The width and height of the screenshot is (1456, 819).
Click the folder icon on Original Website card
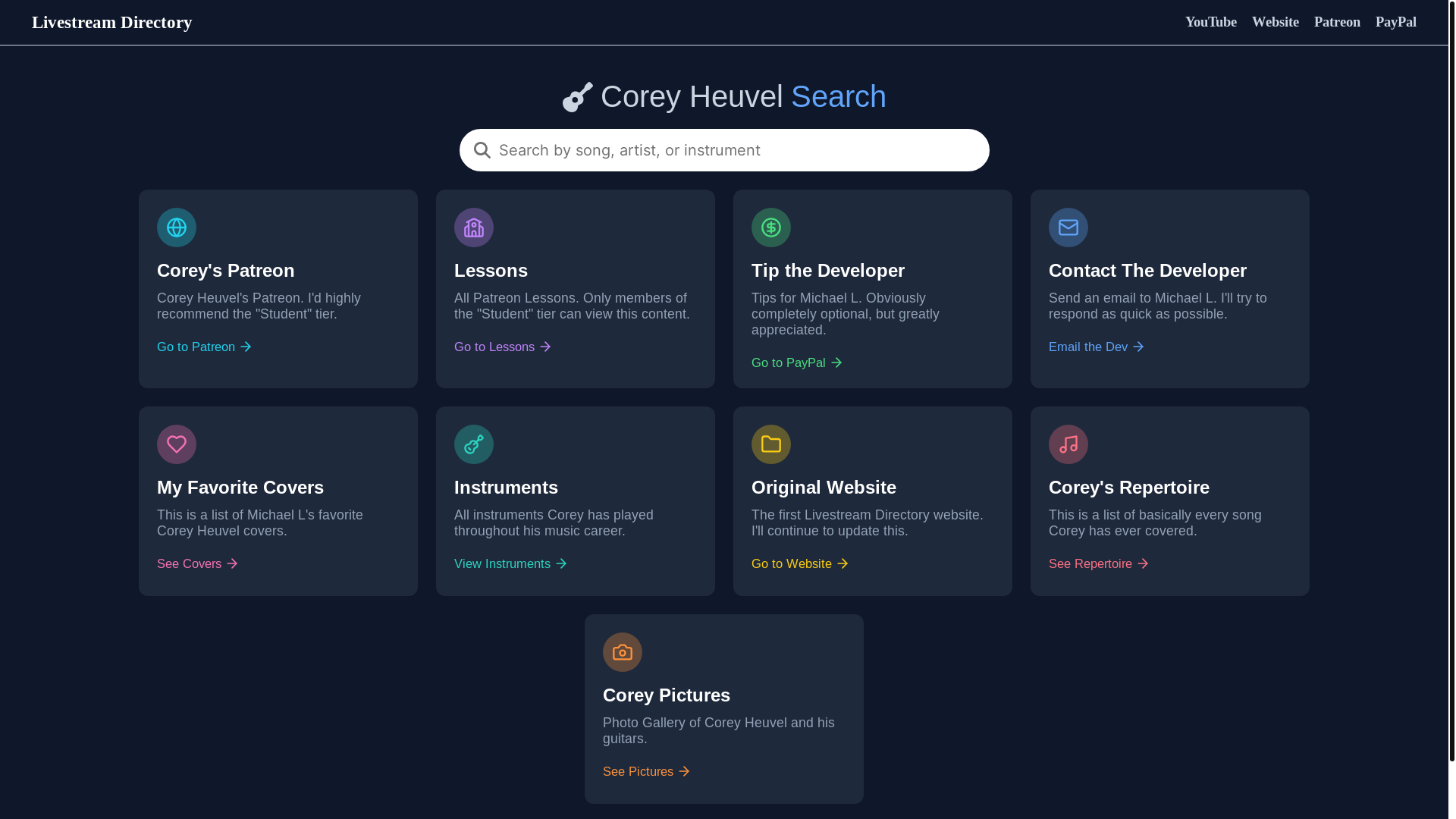click(x=771, y=444)
